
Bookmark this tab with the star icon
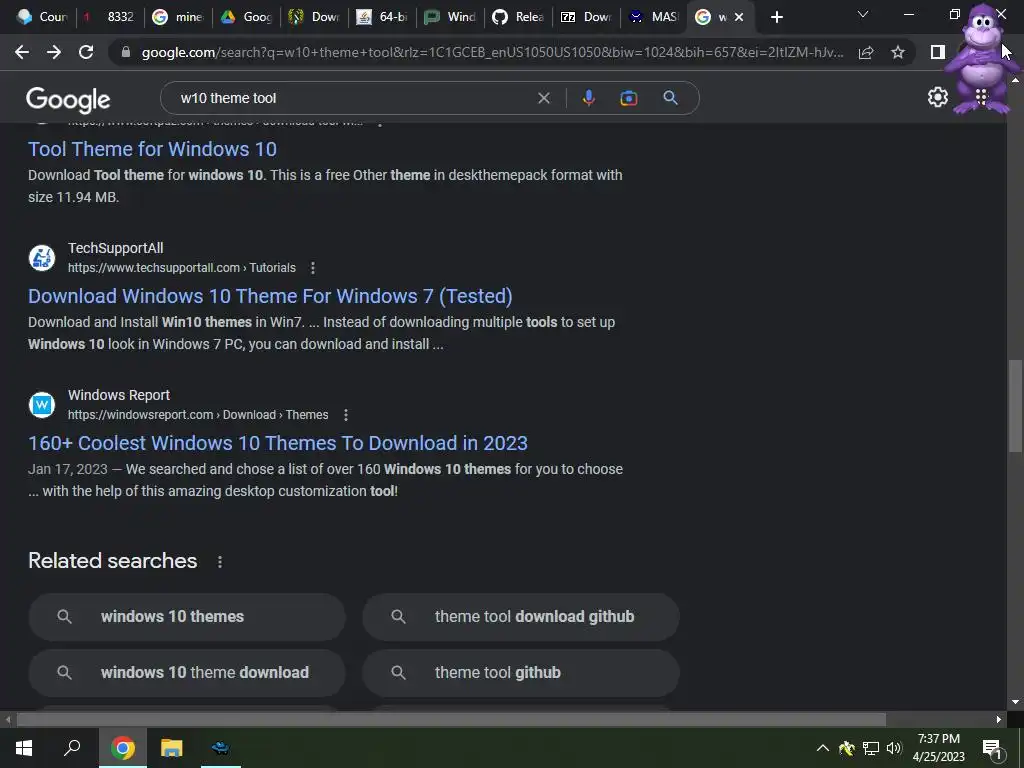pyautogui.click(x=898, y=52)
